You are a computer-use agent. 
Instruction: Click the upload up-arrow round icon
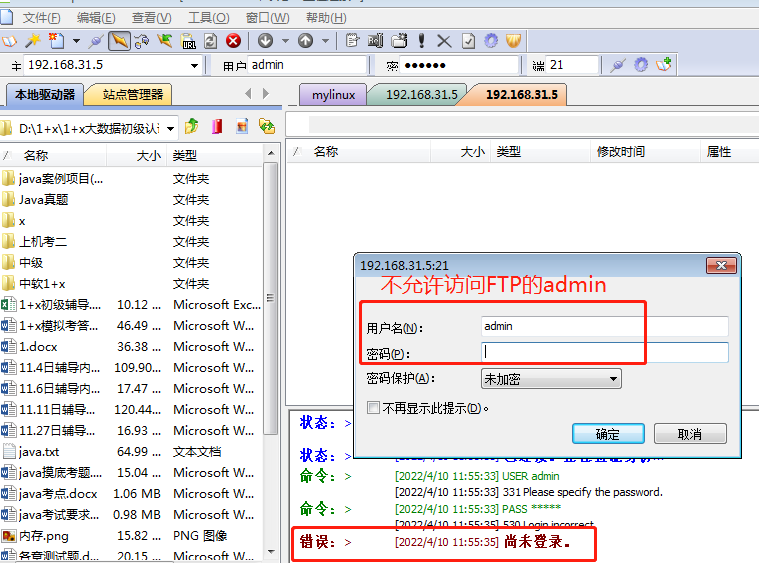[x=305, y=41]
